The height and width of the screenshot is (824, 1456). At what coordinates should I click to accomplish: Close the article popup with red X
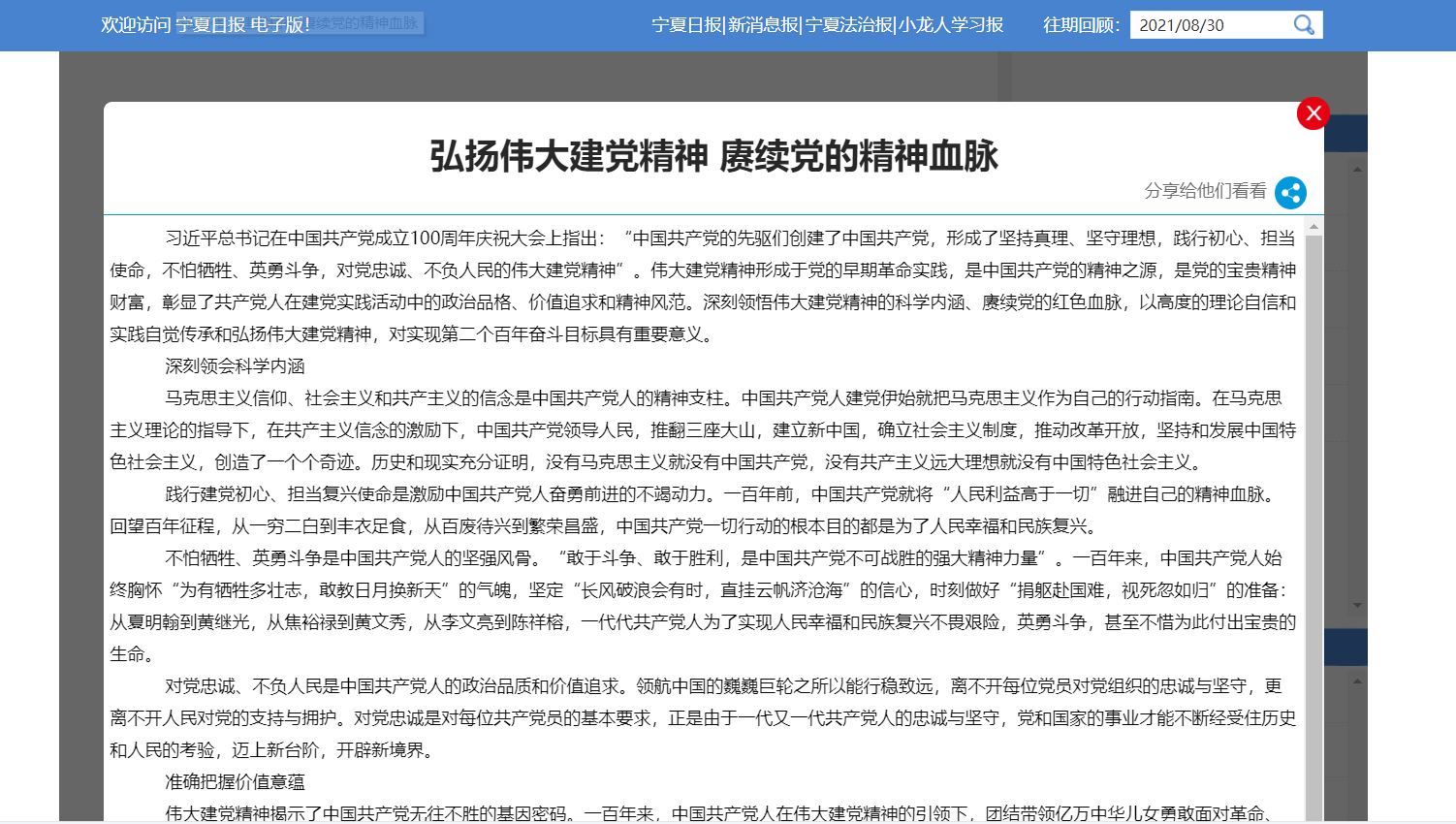1314,113
